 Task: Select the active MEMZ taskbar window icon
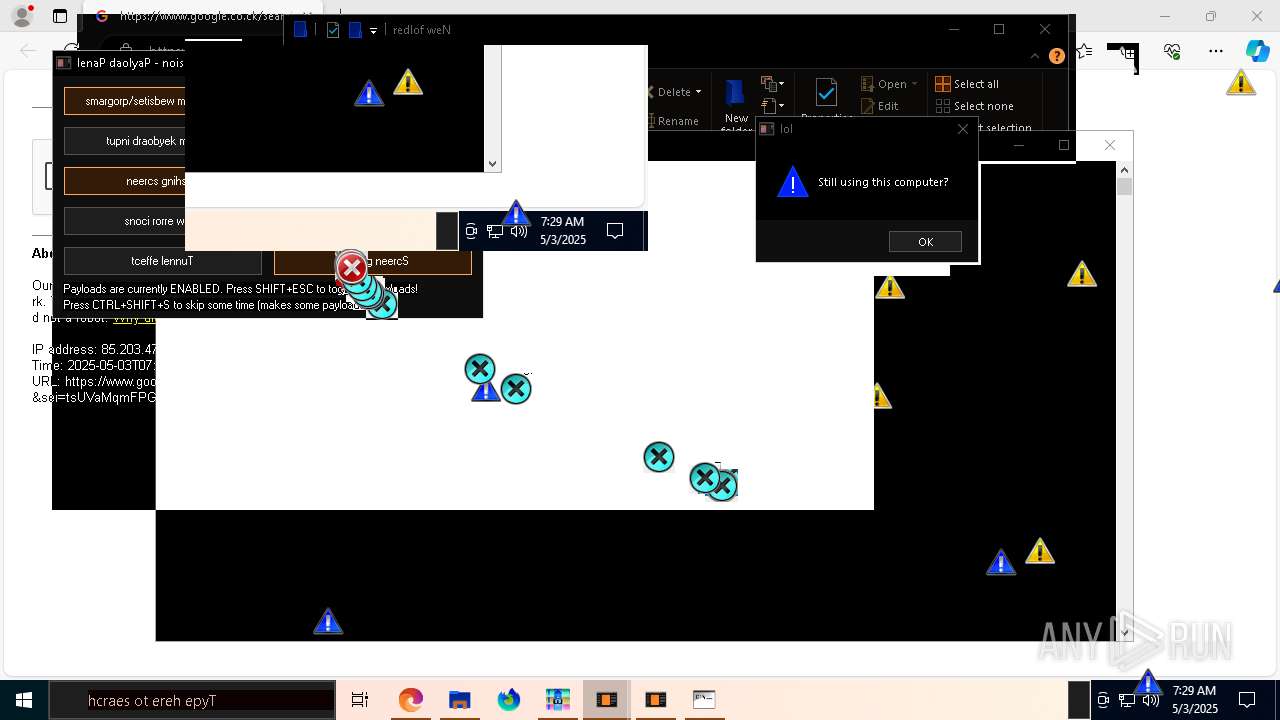click(x=606, y=700)
